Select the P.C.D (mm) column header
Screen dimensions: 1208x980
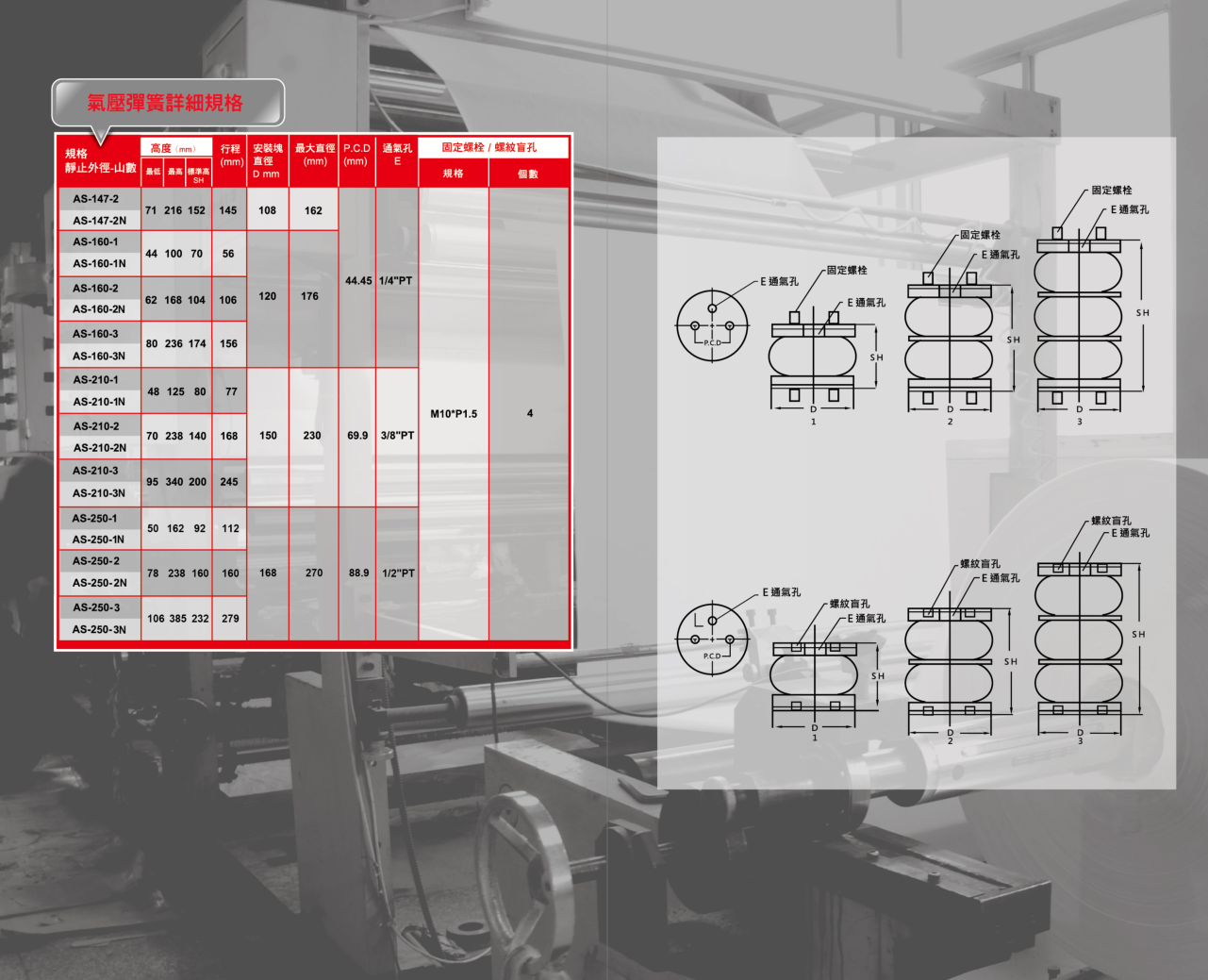(356, 155)
